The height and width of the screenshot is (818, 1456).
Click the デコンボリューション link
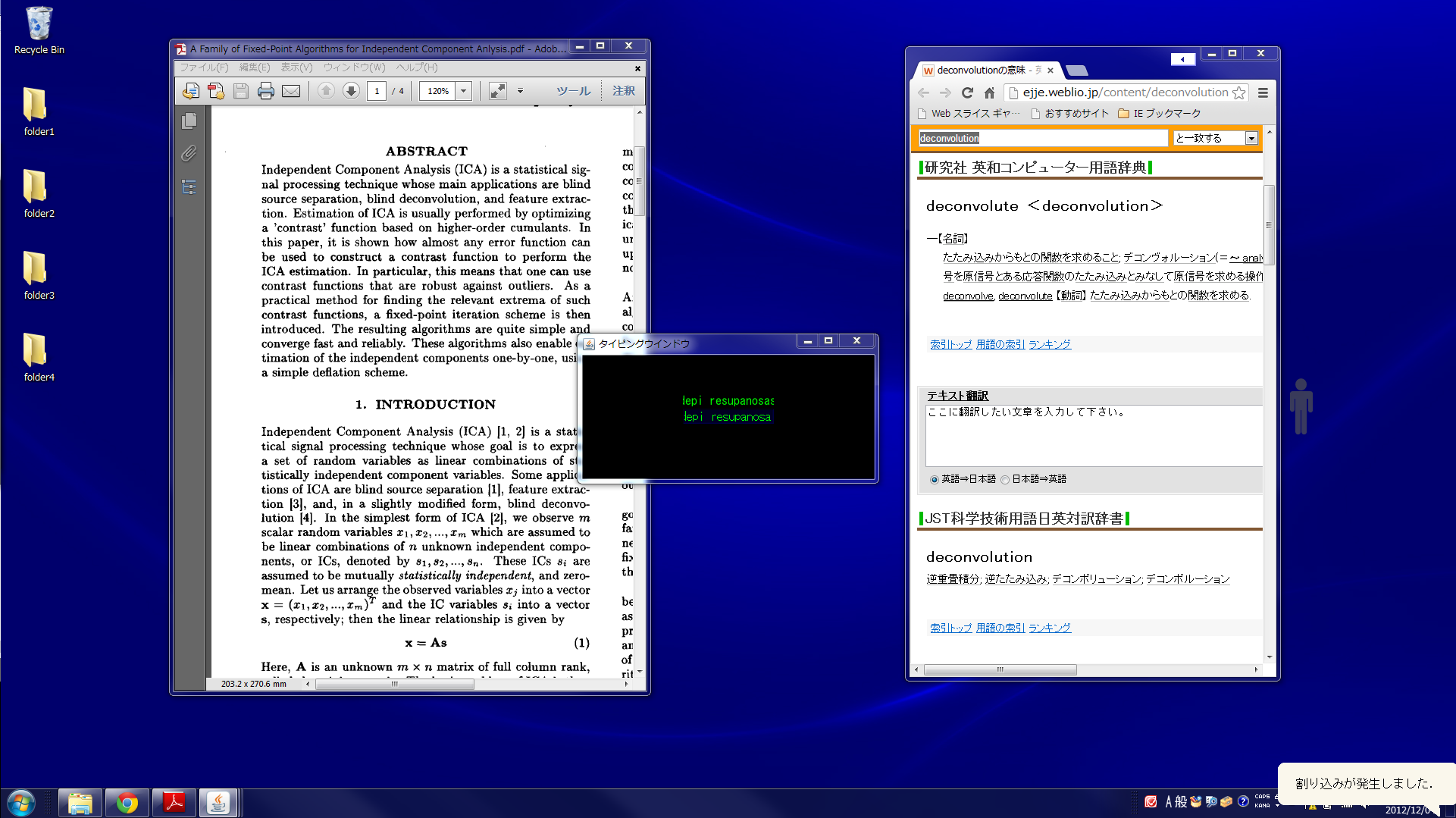pos(1096,579)
